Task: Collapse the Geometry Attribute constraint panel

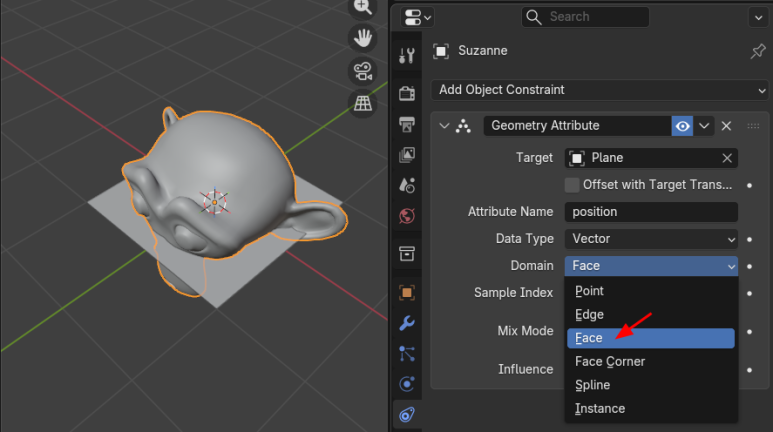Action: tap(444, 126)
